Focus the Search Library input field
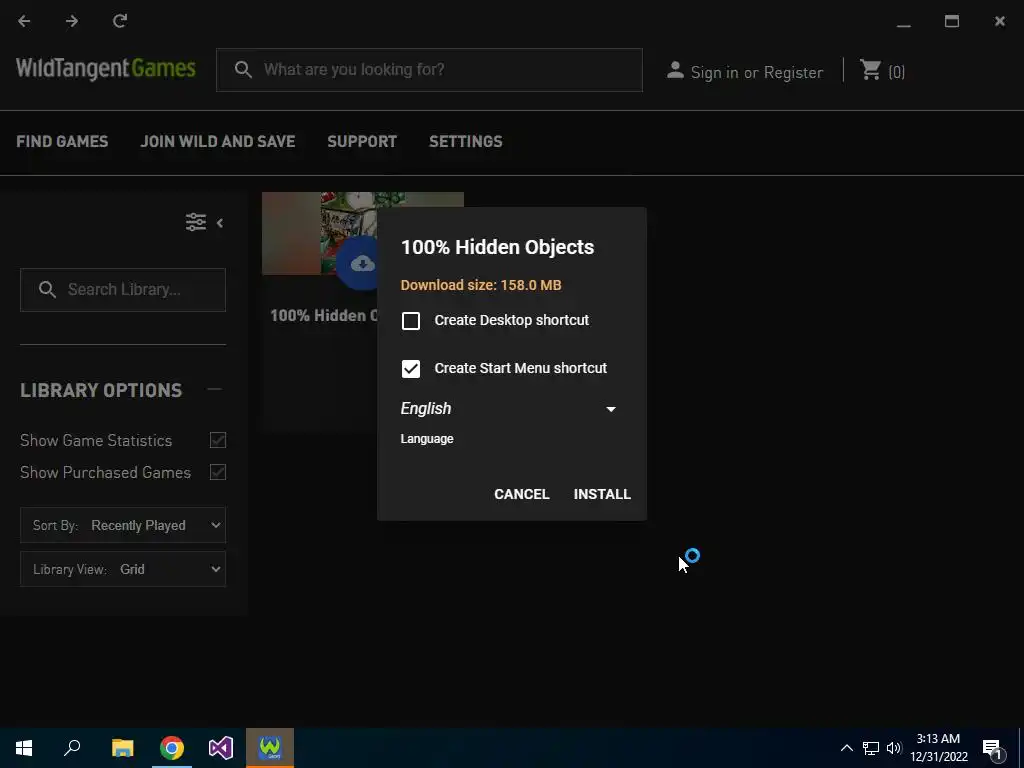The image size is (1024, 768). 123,290
